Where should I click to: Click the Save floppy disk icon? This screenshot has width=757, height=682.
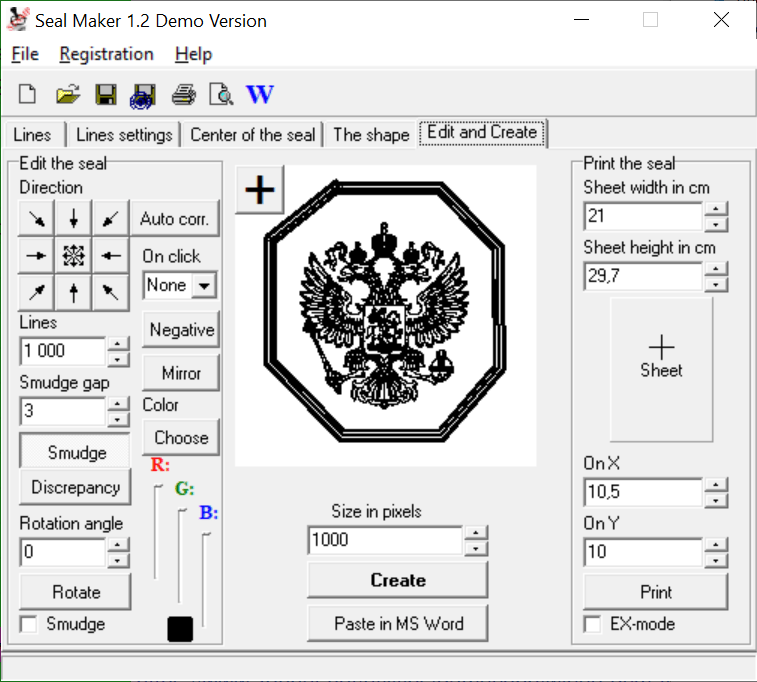pyautogui.click(x=106, y=94)
